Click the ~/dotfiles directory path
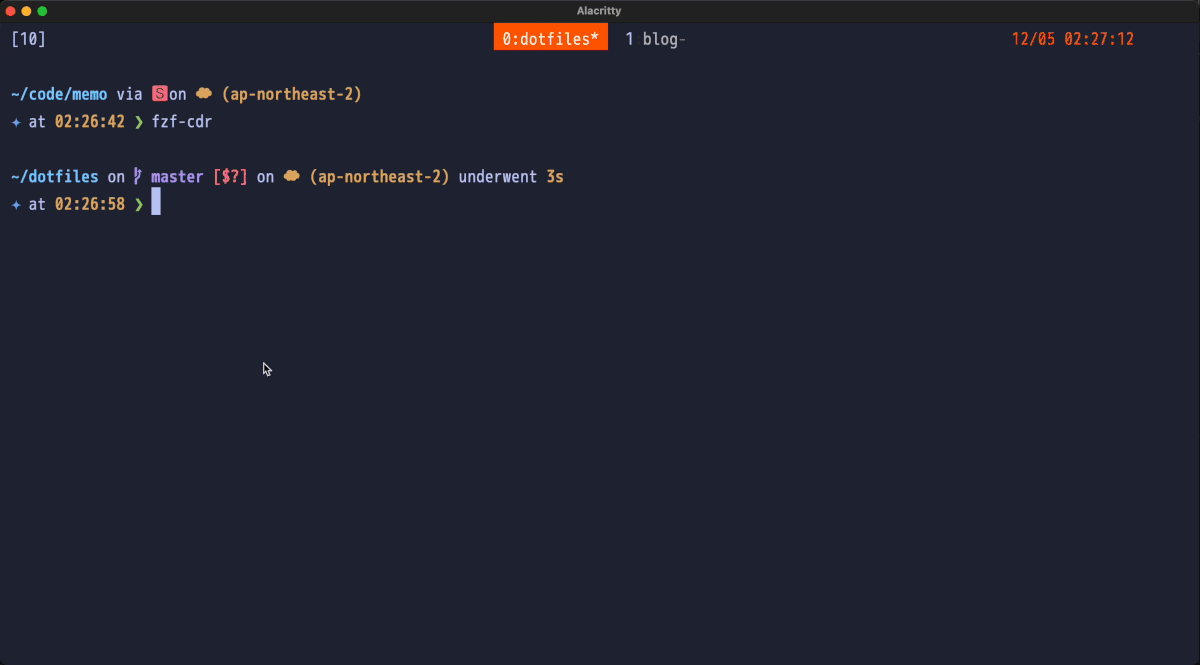 coord(55,177)
